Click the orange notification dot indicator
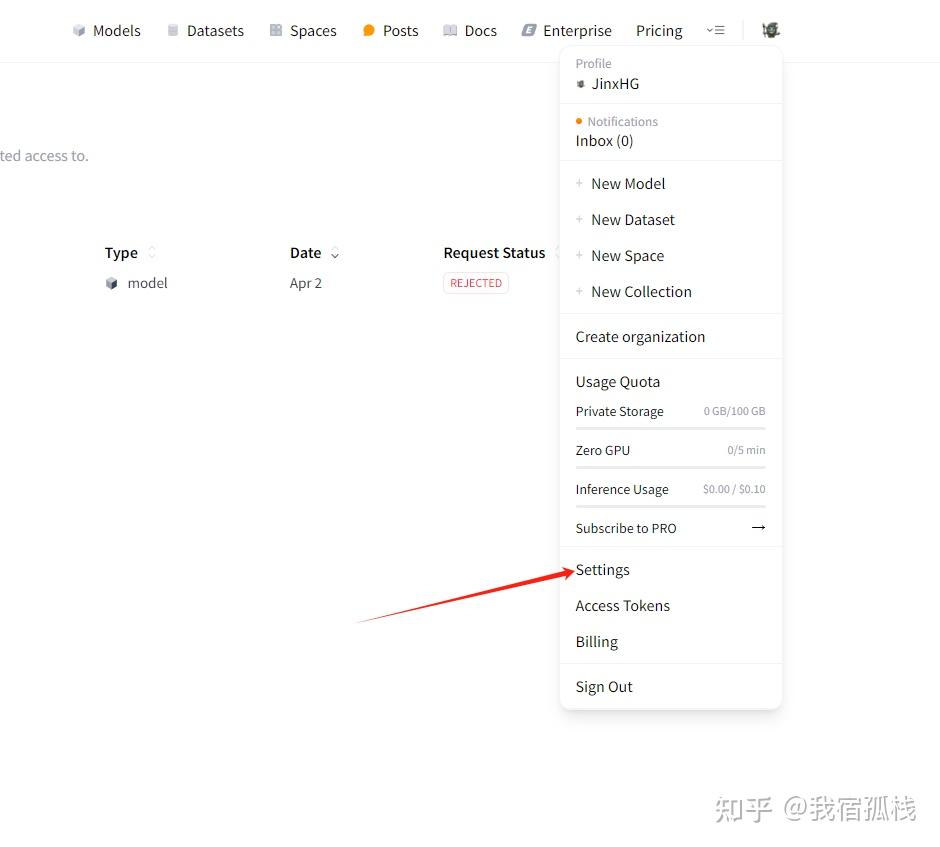The height and width of the screenshot is (847, 940). 578,120
